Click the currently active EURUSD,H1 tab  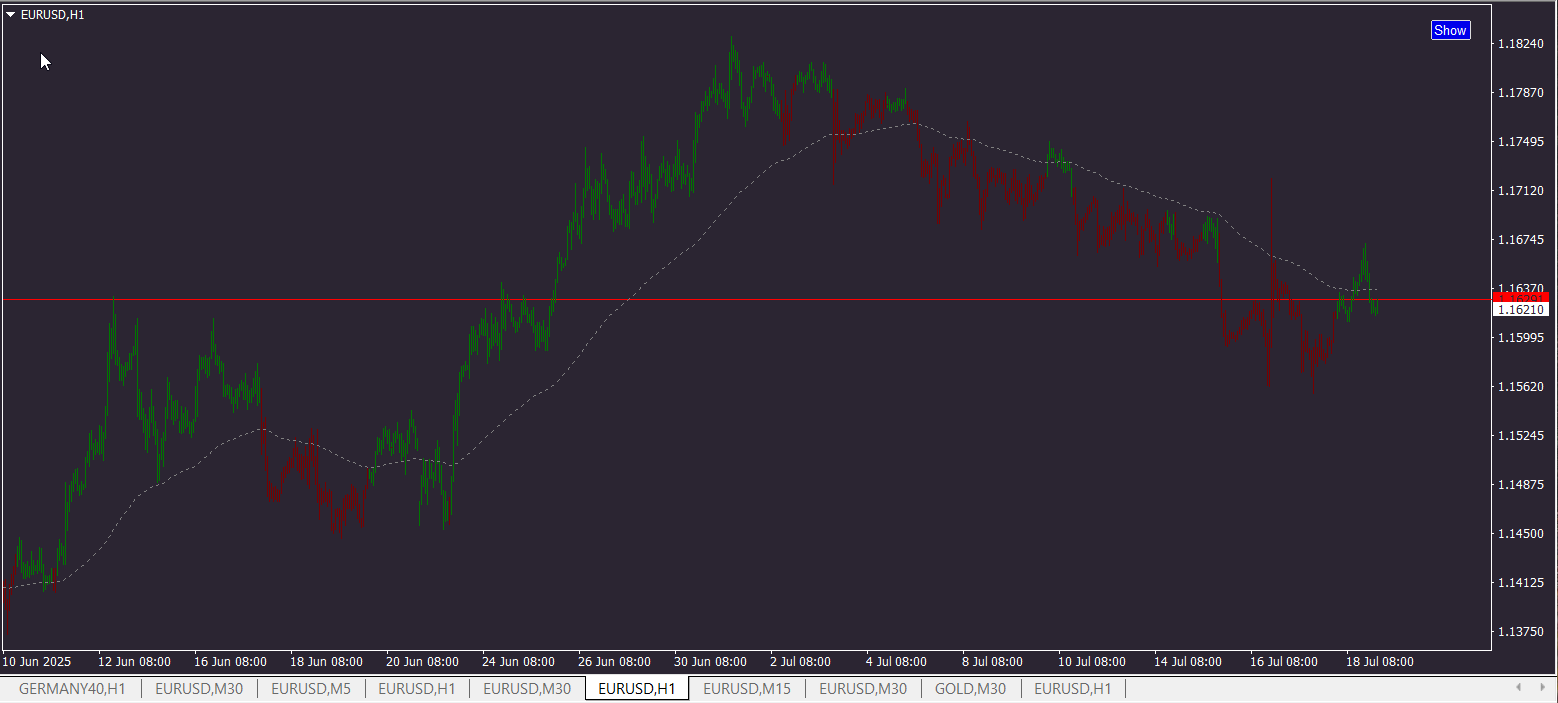click(637, 688)
